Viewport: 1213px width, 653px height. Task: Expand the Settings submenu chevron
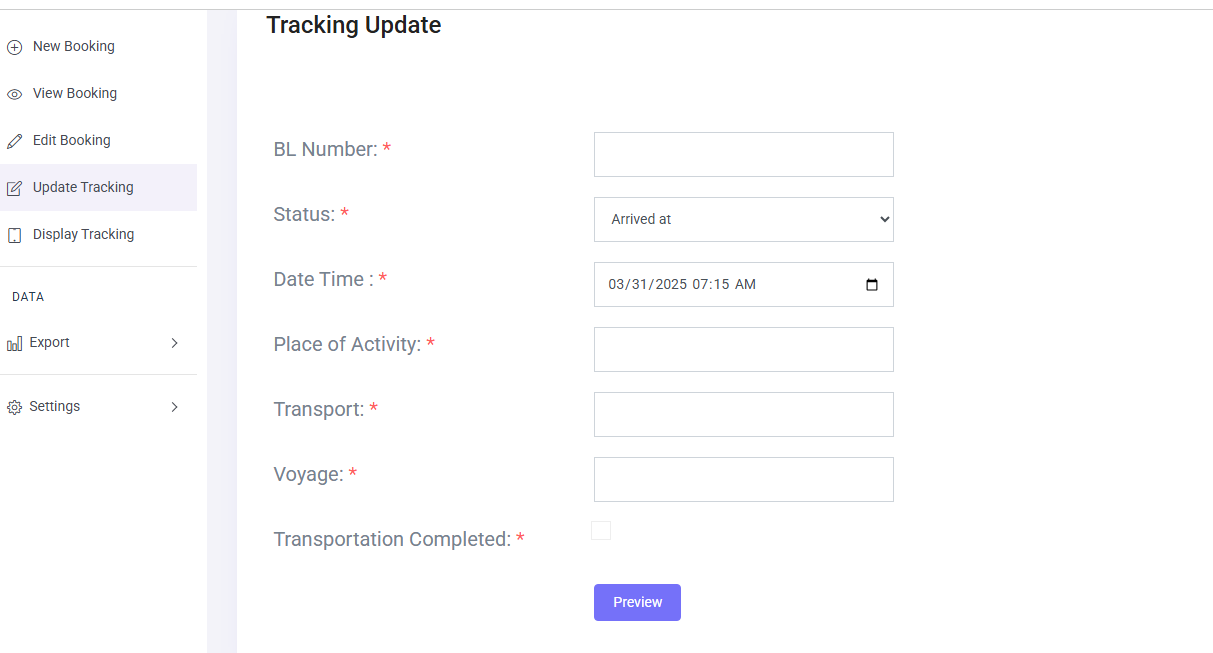coord(174,407)
